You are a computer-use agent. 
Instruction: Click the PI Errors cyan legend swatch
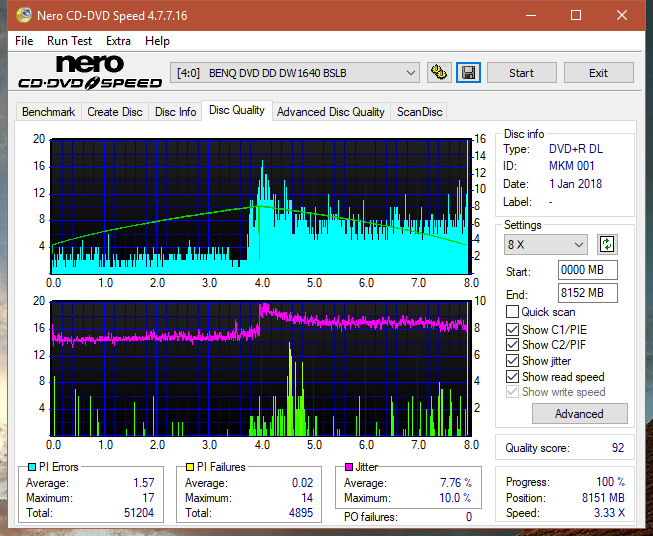pyautogui.click(x=32, y=467)
